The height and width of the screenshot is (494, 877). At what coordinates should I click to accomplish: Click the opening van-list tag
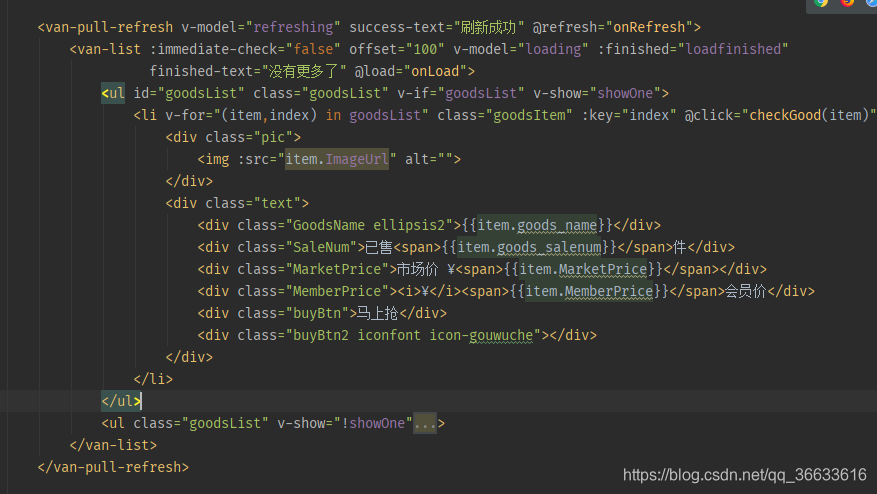[105, 49]
